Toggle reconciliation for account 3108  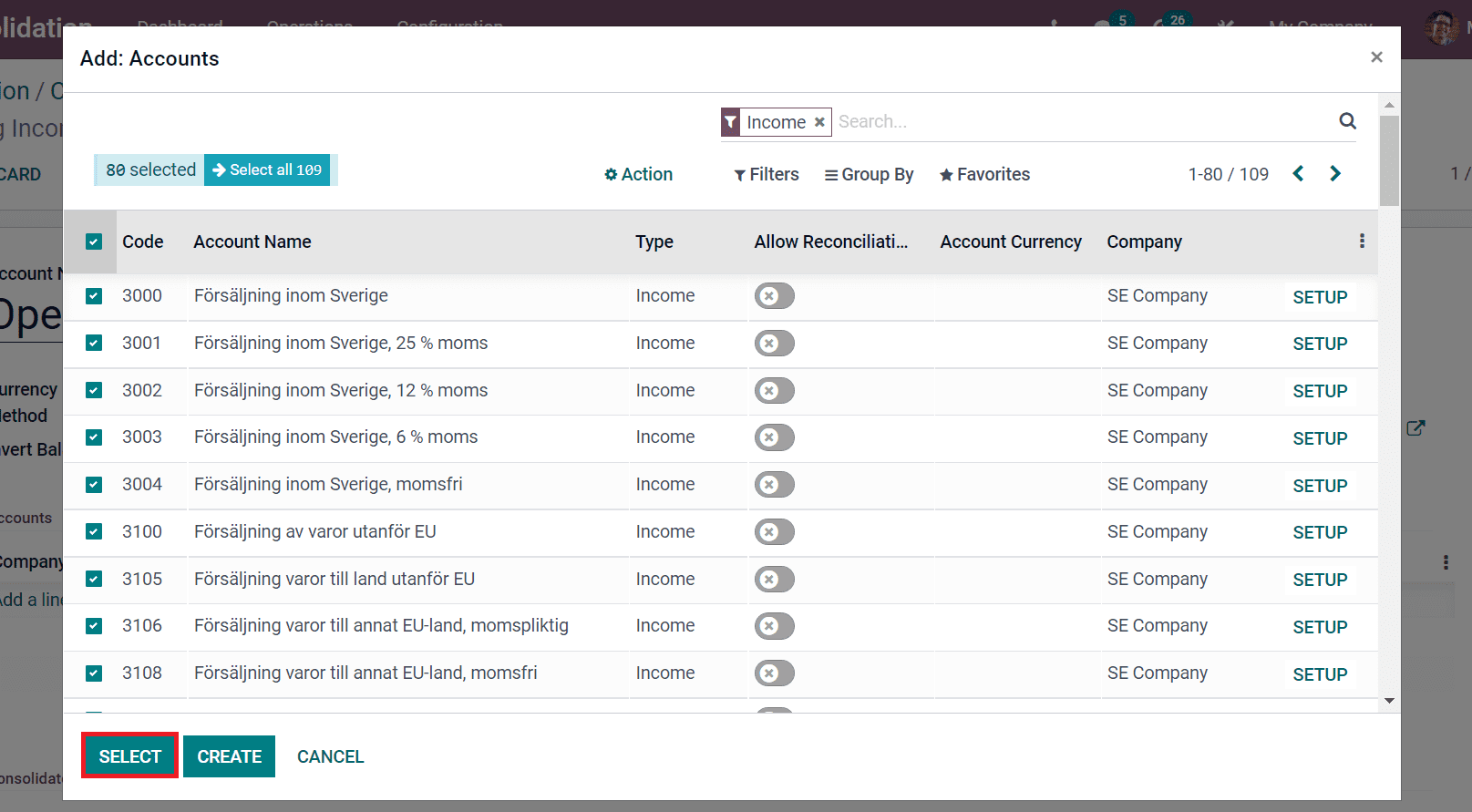(775, 673)
